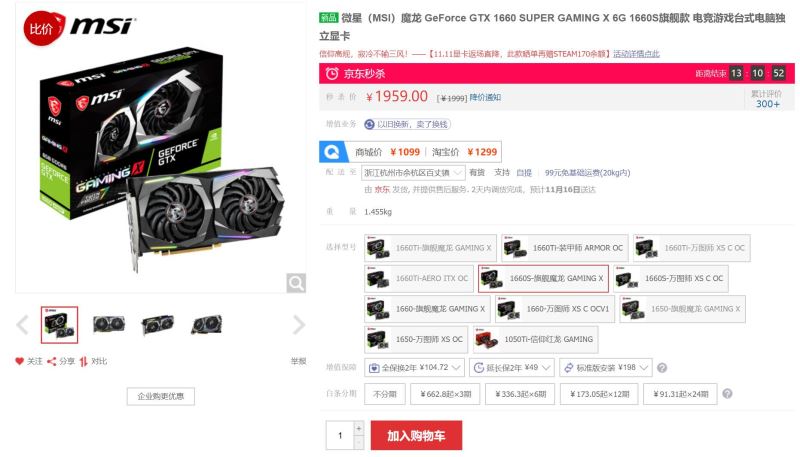
Task: Click the help icon beside 标准版安装
Action: (x=662, y=368)
